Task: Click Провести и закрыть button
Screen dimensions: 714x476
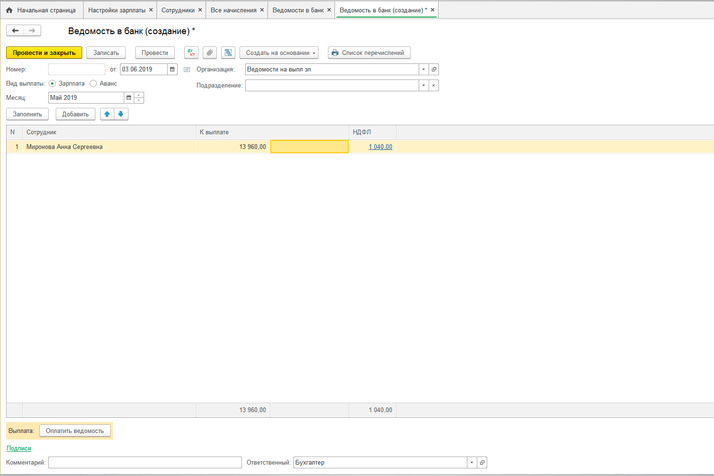Action: tap(44, 53)
